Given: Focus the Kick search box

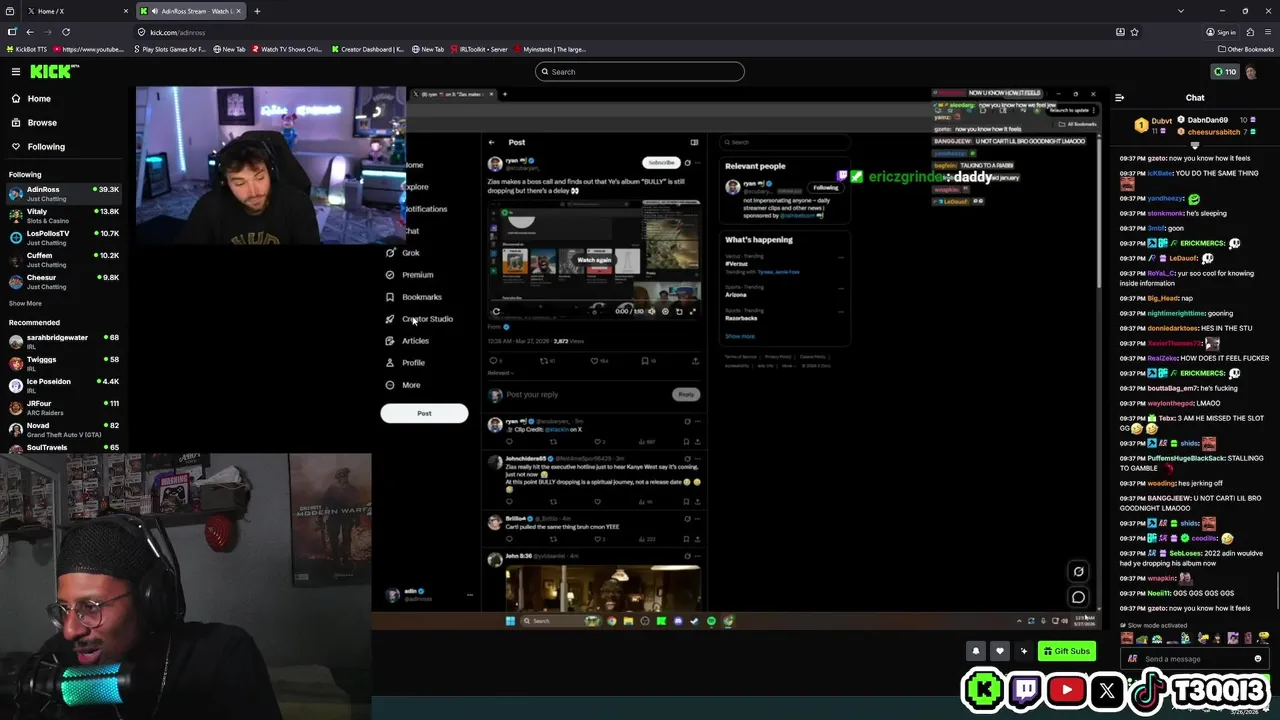Looking at the screenshot, I should [640, 71].
